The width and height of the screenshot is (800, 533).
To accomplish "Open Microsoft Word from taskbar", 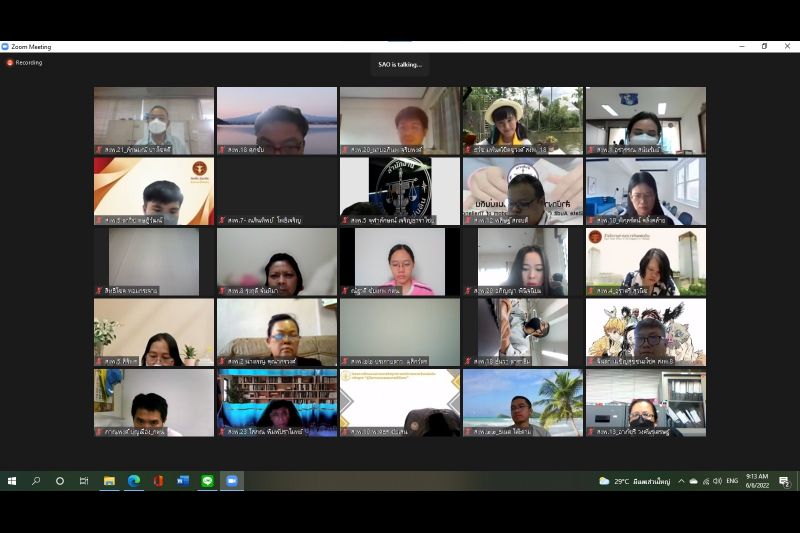I will point(183,481).
